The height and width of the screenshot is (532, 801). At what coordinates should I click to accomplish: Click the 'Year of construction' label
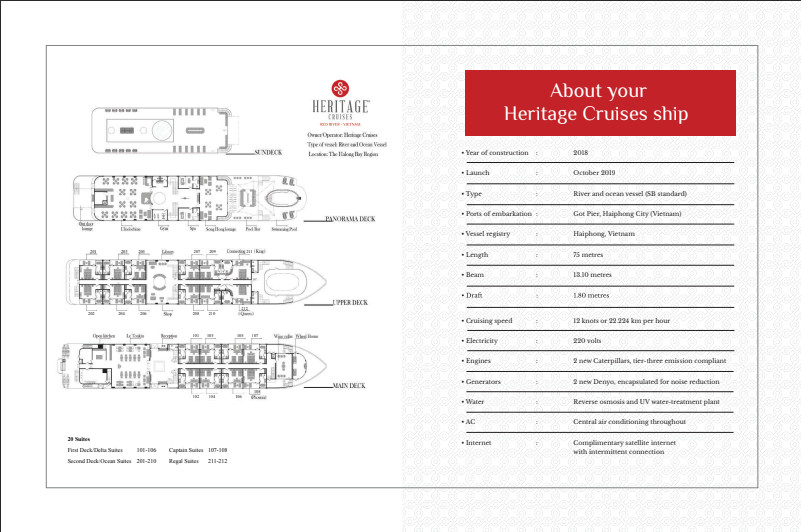(x=497, y=153)
